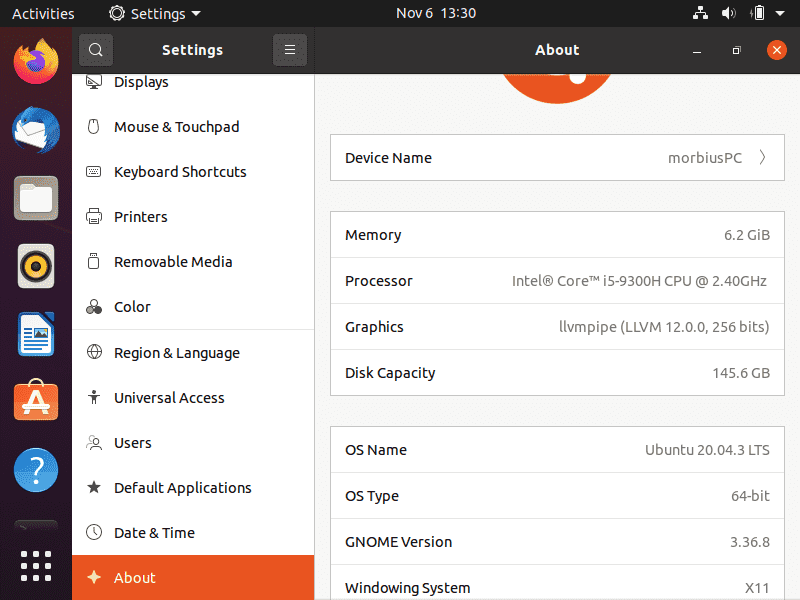The width and height of the screenshot is (800, 600).
Task: Open the clock Nov 6 13:30 menu
Action: click(x=436, y=13)
